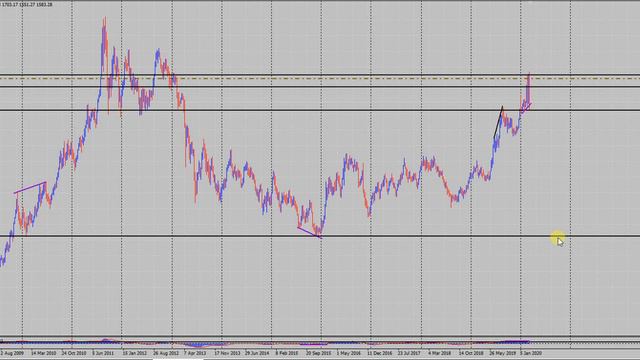Click the "5 Jan 2020" date label

click(x=531, y=353)
